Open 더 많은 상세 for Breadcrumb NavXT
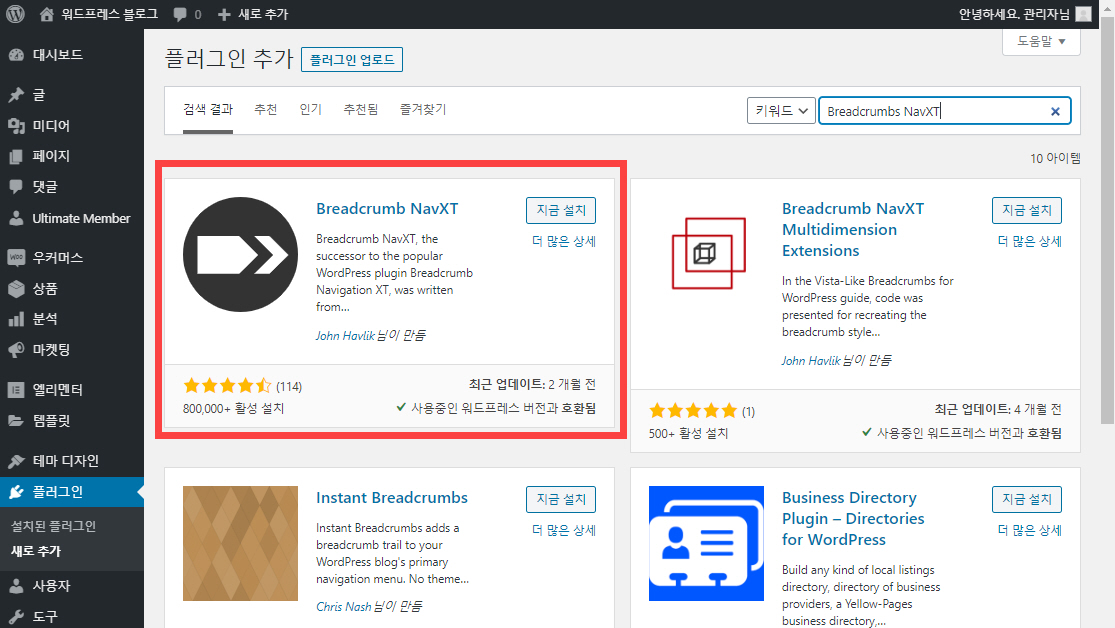Image resolution: width=1115 pixels, height=628 pixels. (x=564, y=241)
